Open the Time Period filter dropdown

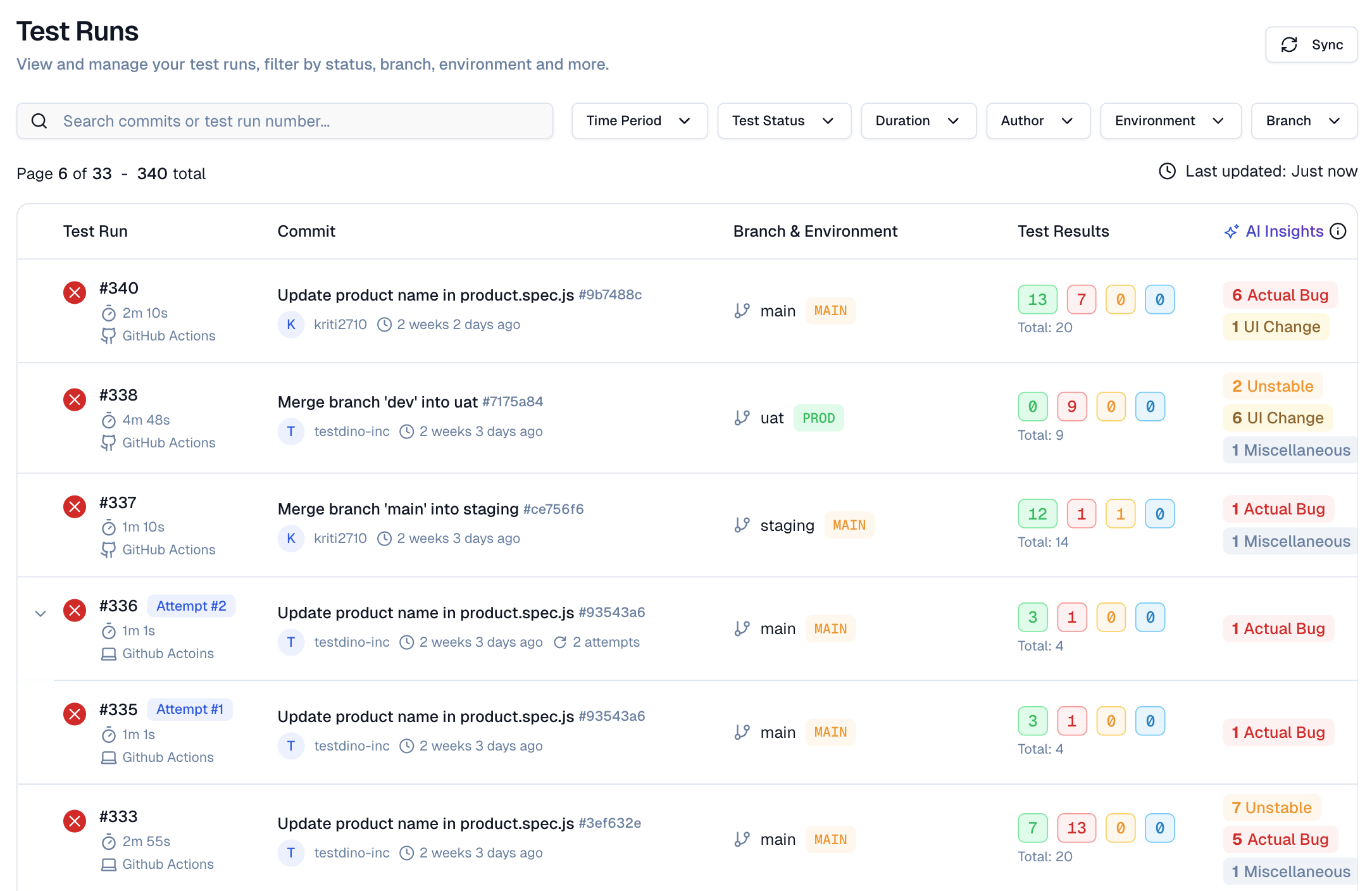click(x=639, y=120)
